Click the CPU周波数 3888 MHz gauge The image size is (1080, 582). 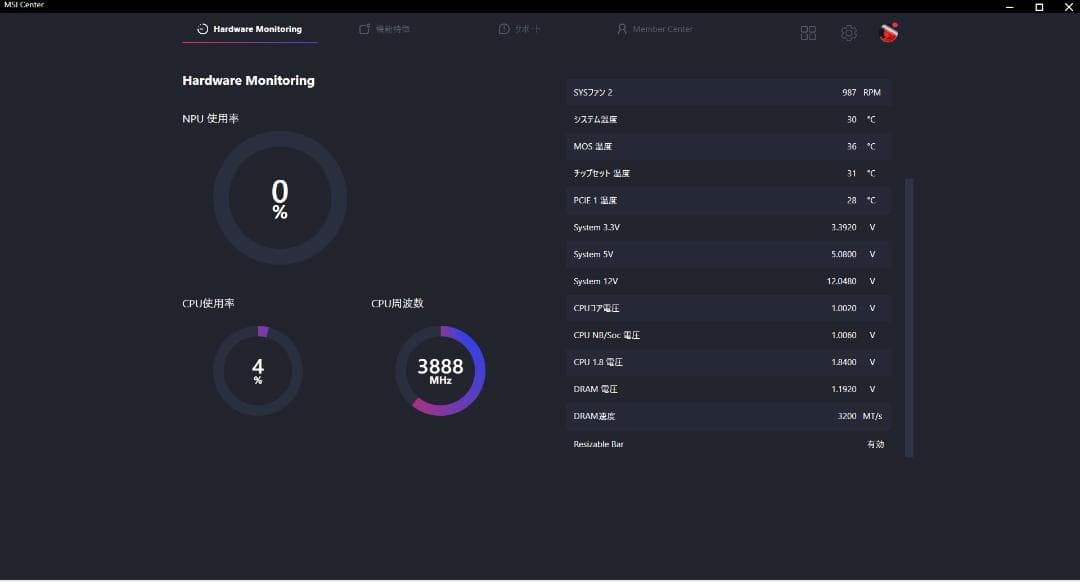click(x=440, y=371)
